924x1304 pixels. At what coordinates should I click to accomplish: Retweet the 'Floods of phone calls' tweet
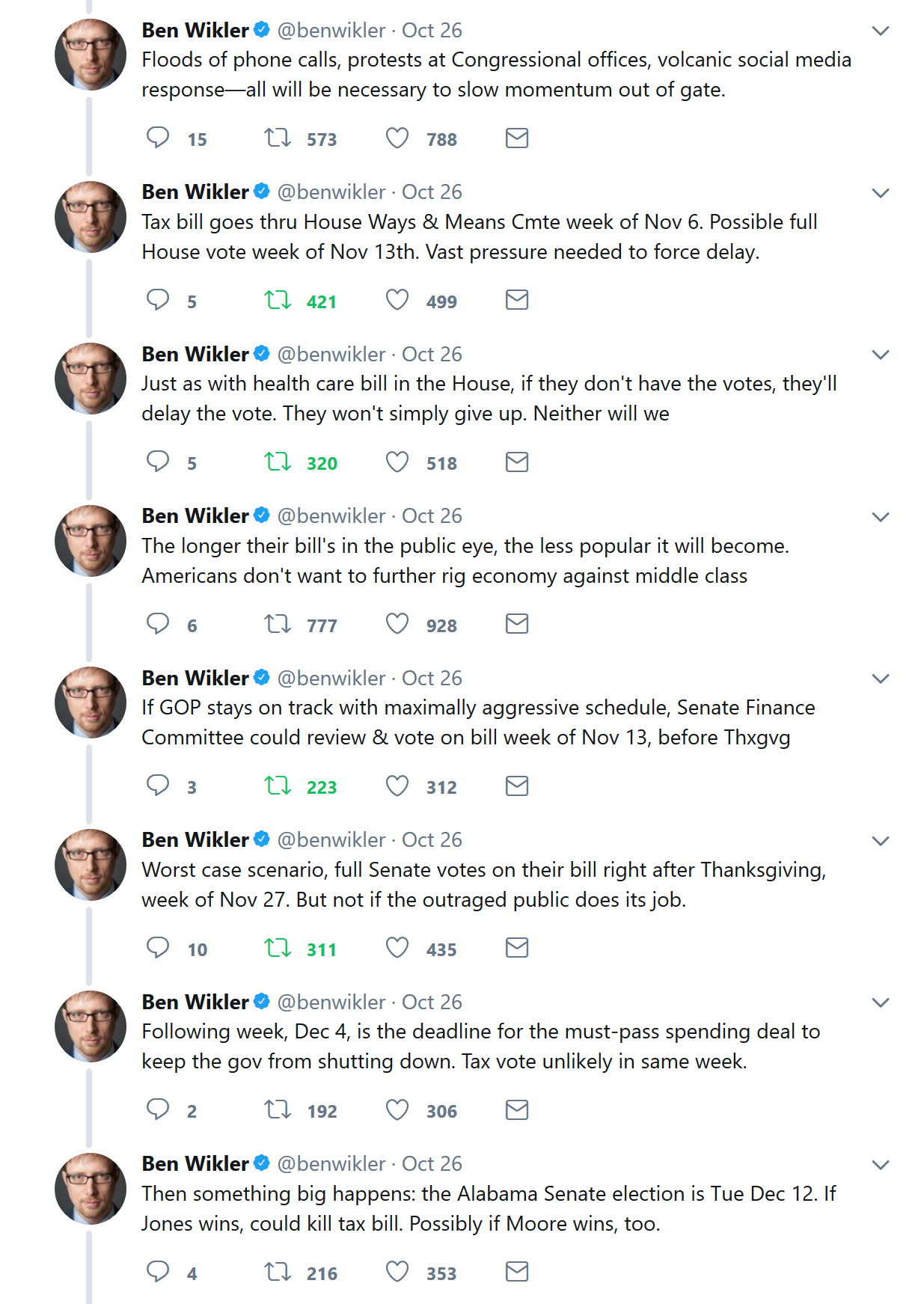tap(278, 138)
